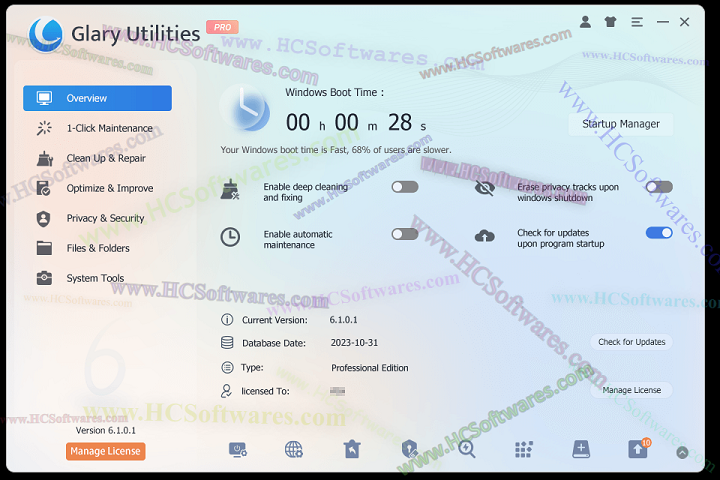The width and height of the screenshot is (720, 480).
Task: Click the orange Manage License button
Action: (106, 451)
